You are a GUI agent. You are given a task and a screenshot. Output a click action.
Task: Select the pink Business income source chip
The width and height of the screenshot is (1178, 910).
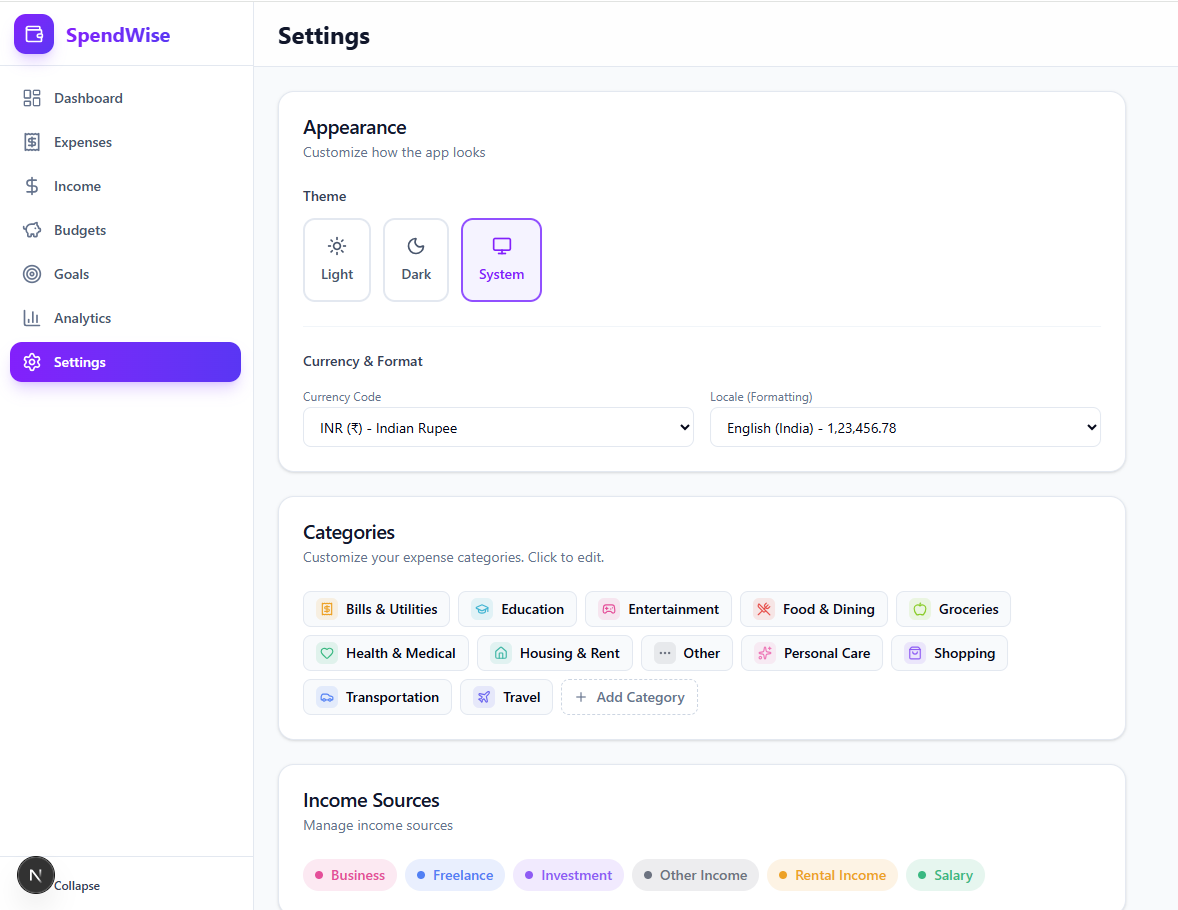coord(349,874)
